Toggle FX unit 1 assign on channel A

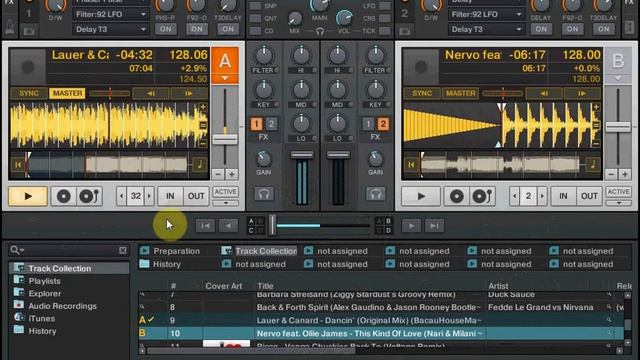(256, 124)
